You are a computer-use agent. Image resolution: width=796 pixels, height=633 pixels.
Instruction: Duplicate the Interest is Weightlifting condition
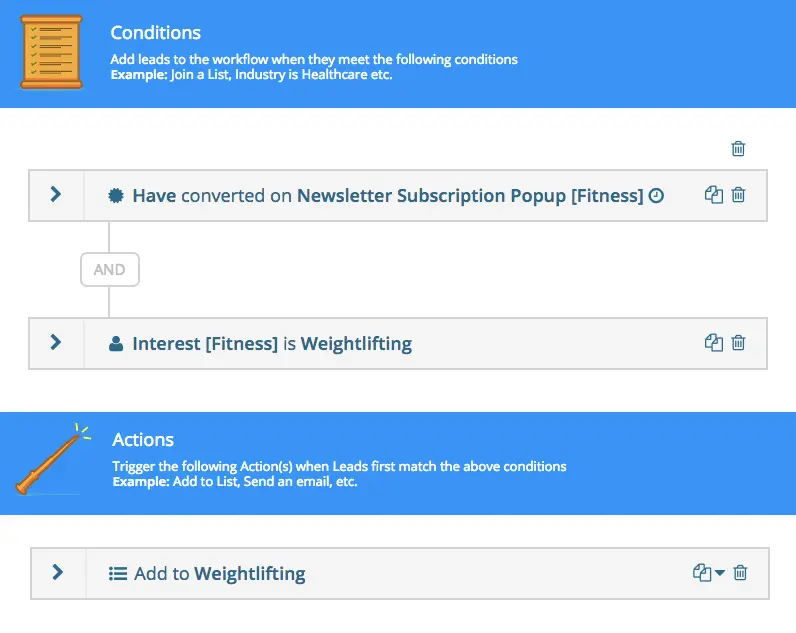[713, 343]
